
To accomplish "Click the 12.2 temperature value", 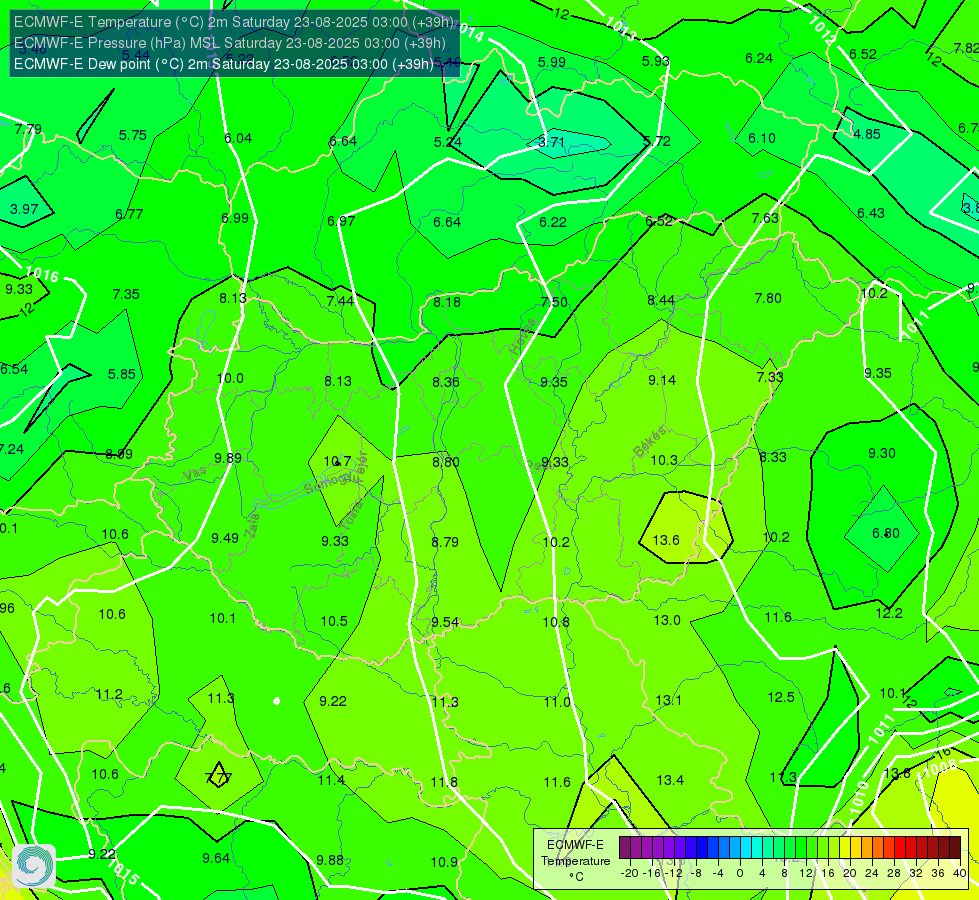I will (888, 613).
